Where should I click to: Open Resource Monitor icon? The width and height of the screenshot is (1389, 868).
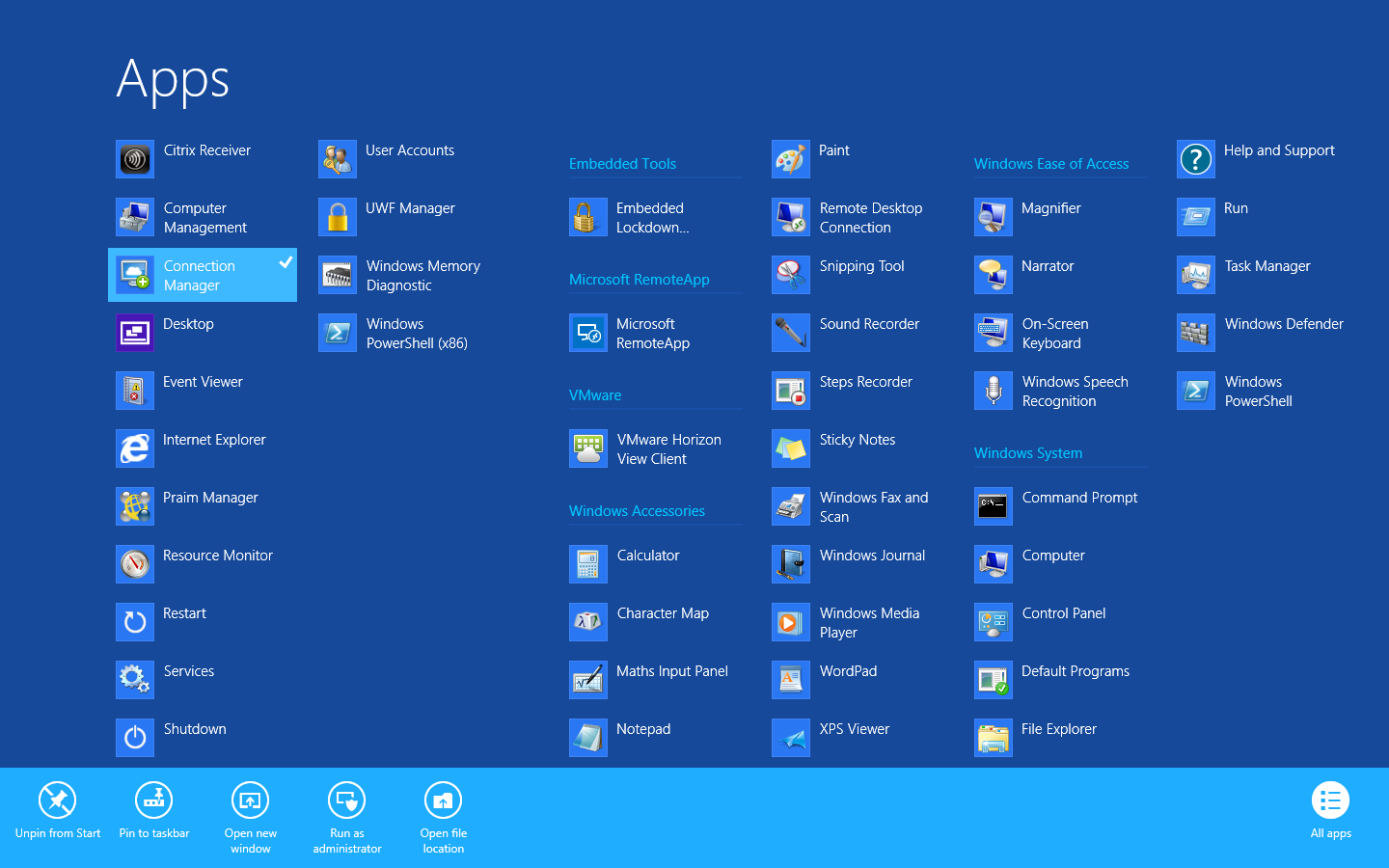point(135,564)
